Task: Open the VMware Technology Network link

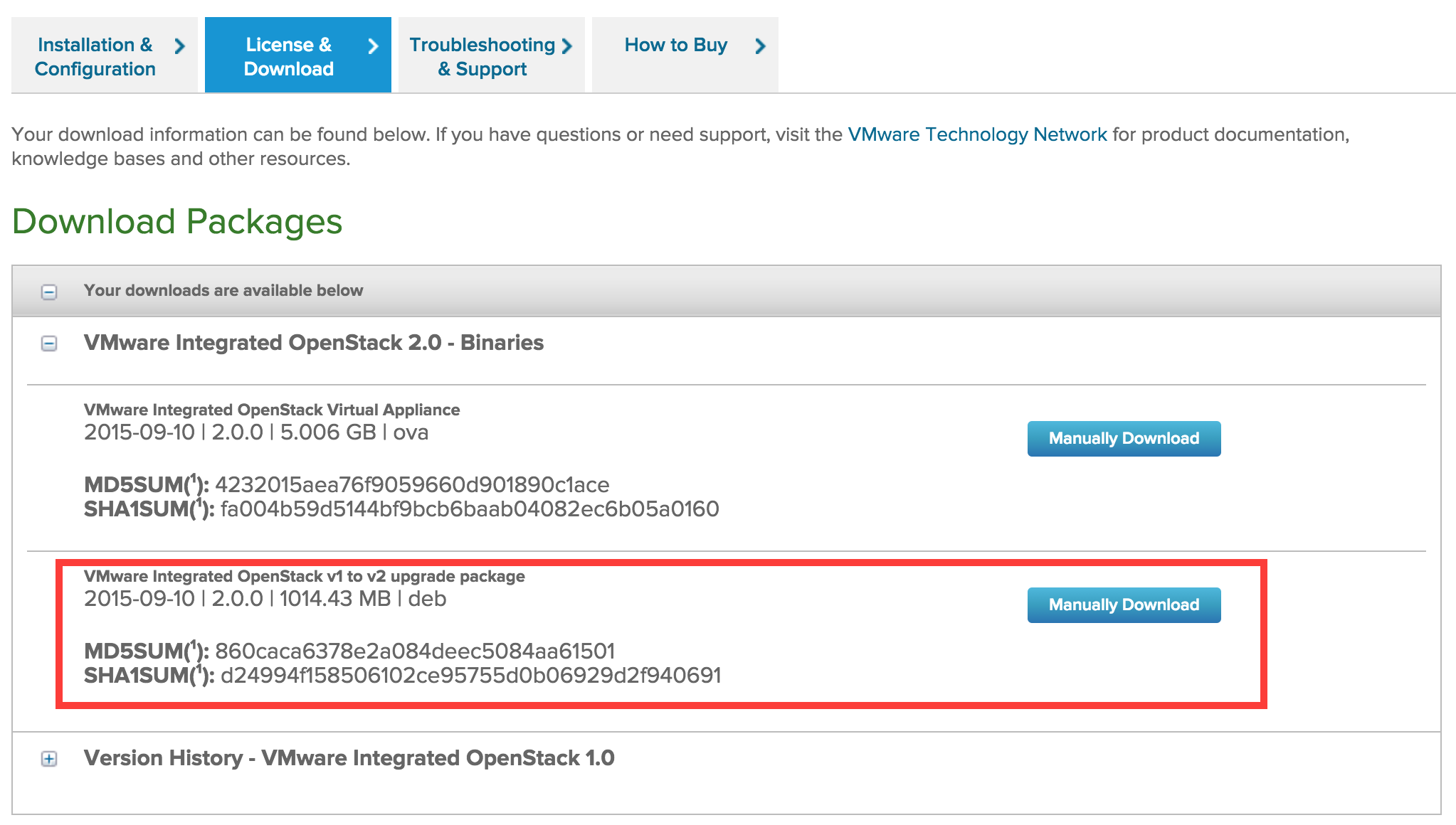Action: coord(977,134)
